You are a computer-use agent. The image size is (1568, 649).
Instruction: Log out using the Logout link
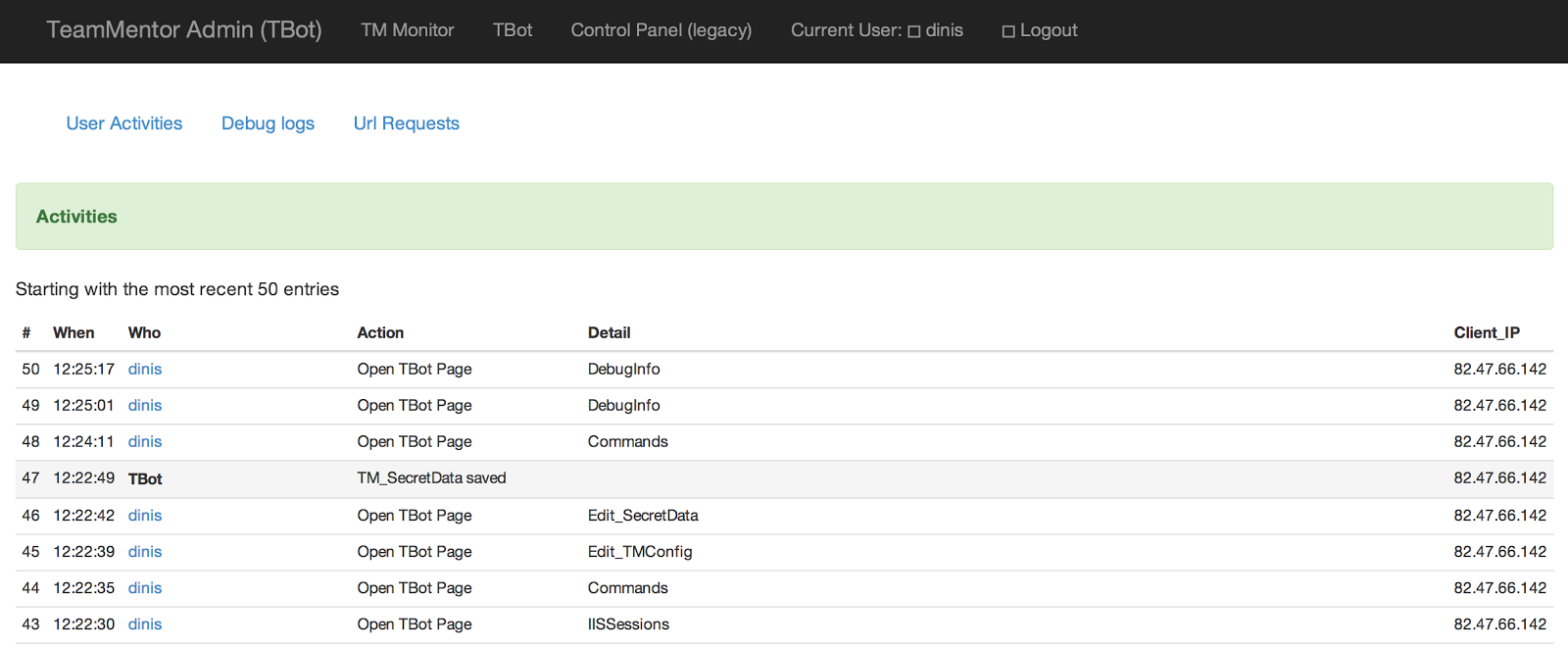1040,30
